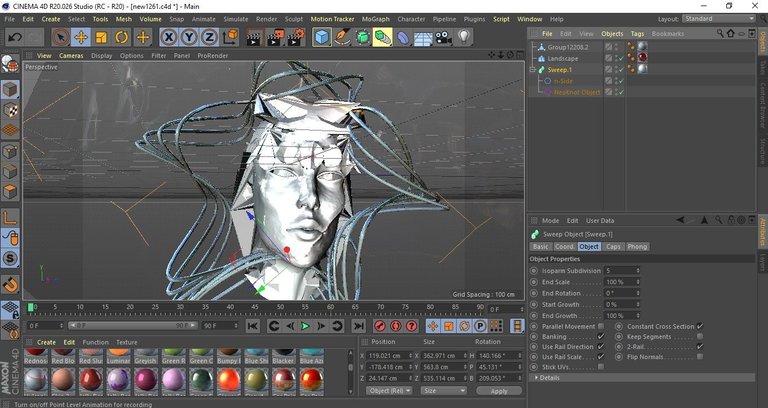Activate the Rotate tool
The image size is (768, 408).
tap(121, 37)
